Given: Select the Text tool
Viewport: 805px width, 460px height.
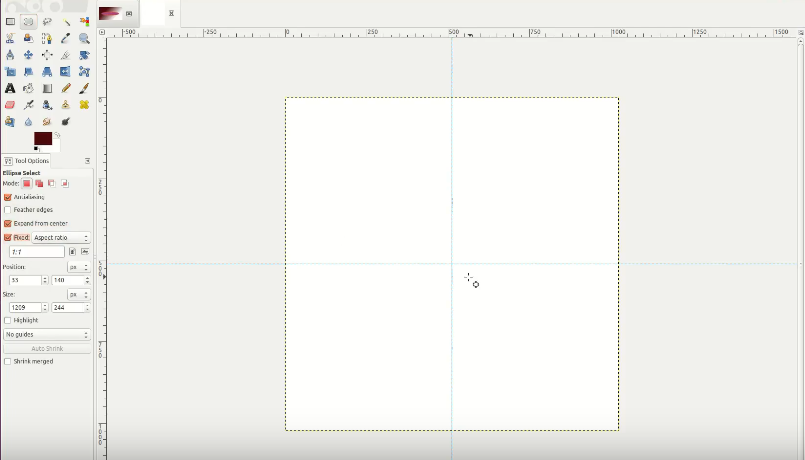Looking at the screenshot, I should [x=10, y=88].
